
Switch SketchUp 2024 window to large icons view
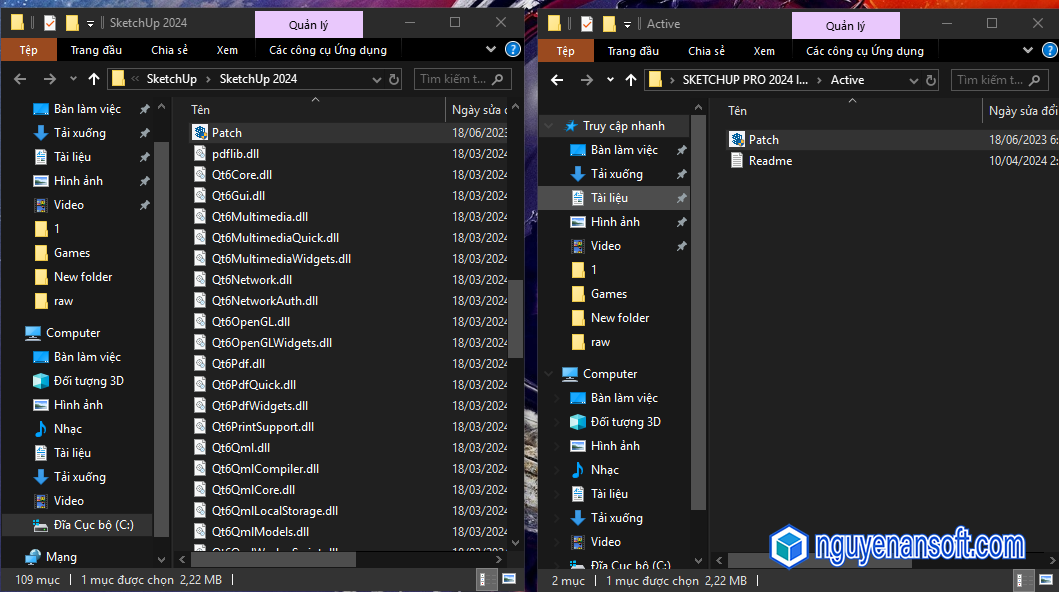[x=509, y=579]
